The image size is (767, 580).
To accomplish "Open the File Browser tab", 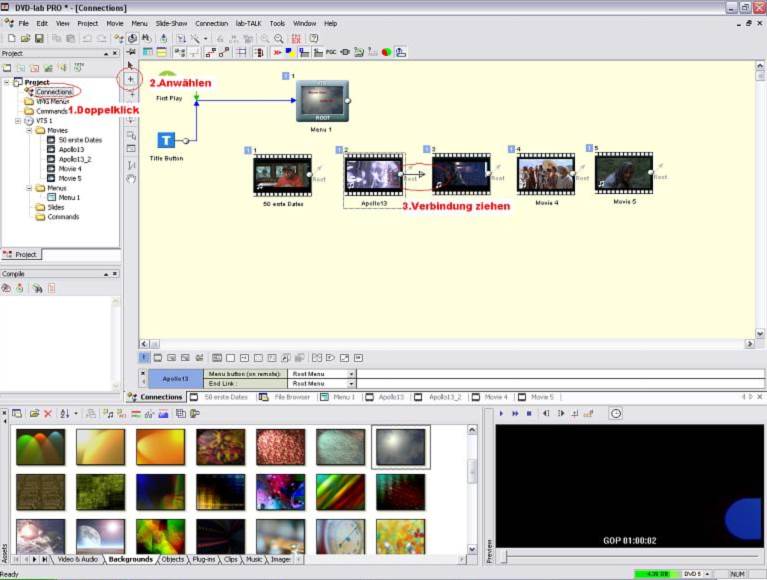I will coord(292,397).
